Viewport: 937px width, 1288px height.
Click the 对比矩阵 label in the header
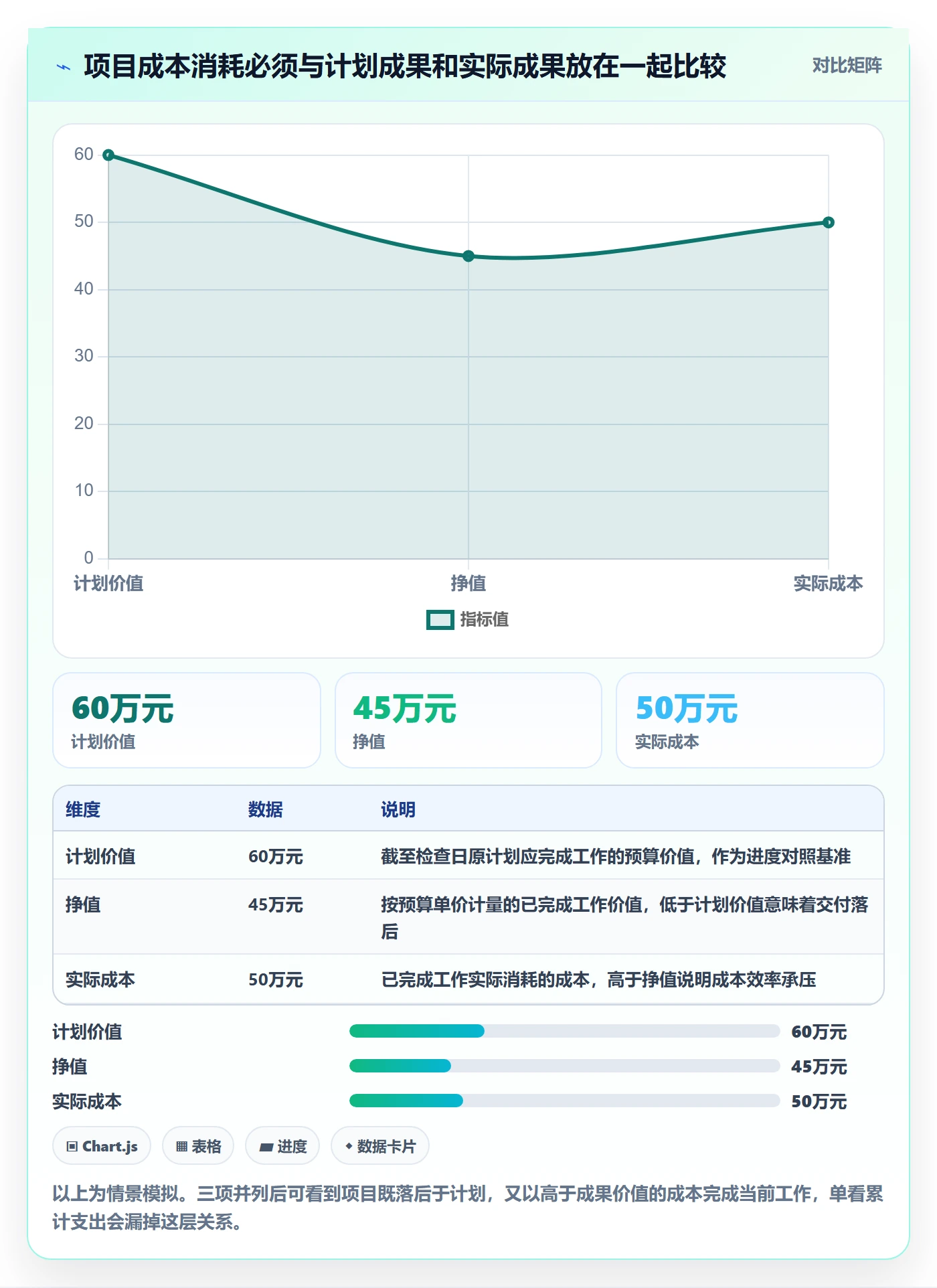[847, 66]
